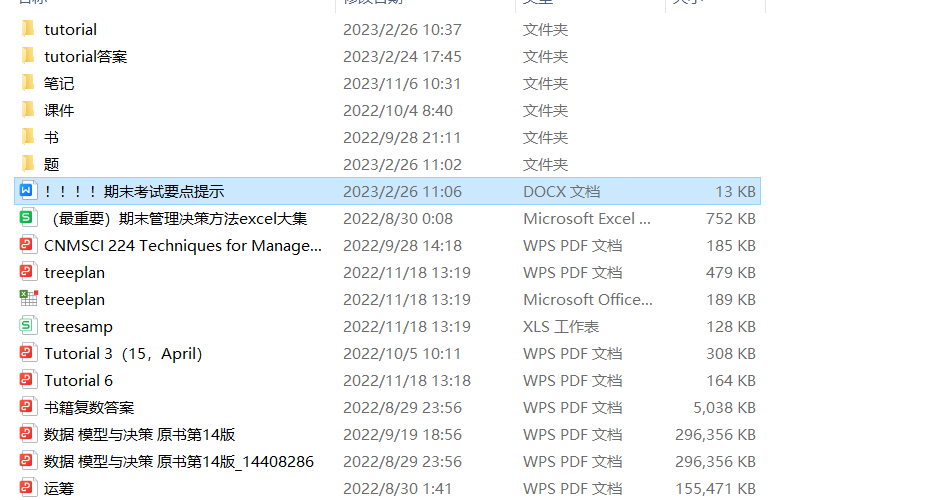Open the tutorial答案 folder name

[85, 57]
